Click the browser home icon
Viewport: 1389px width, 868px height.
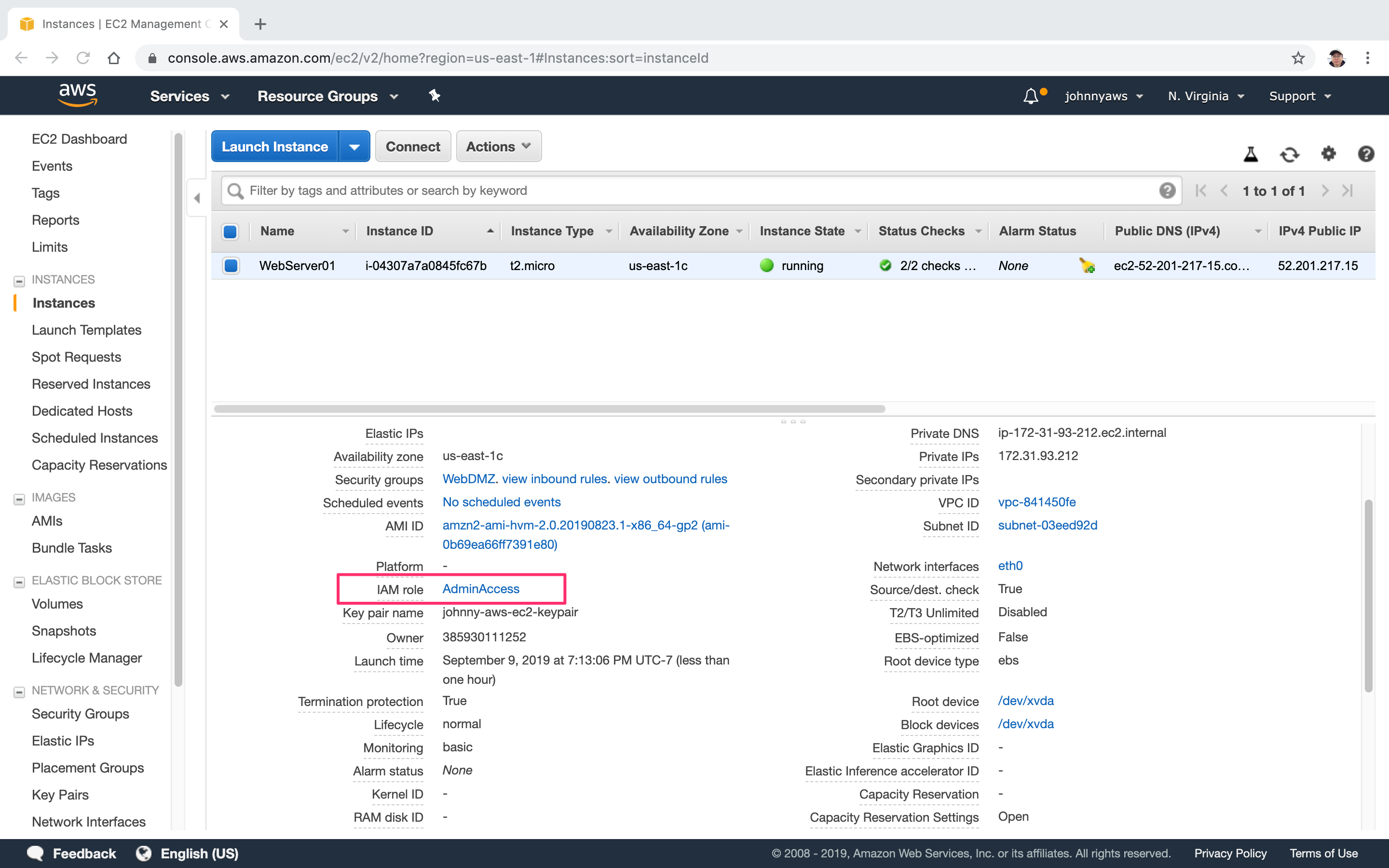pos(114,58)
